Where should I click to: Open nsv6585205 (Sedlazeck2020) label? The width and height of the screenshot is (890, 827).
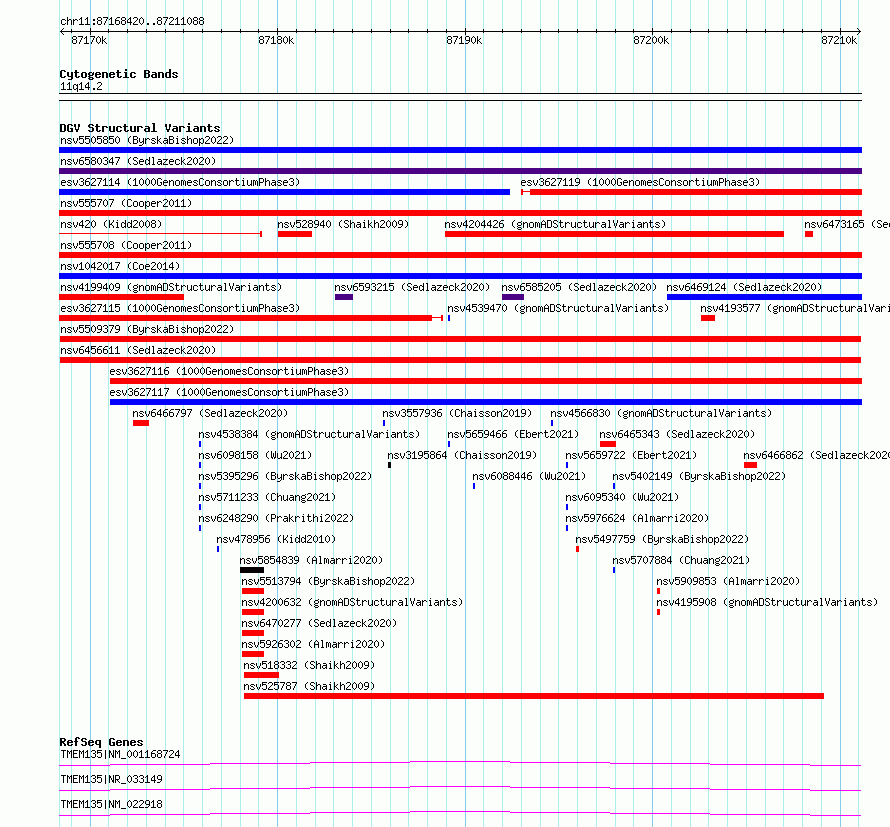point(579,287)
